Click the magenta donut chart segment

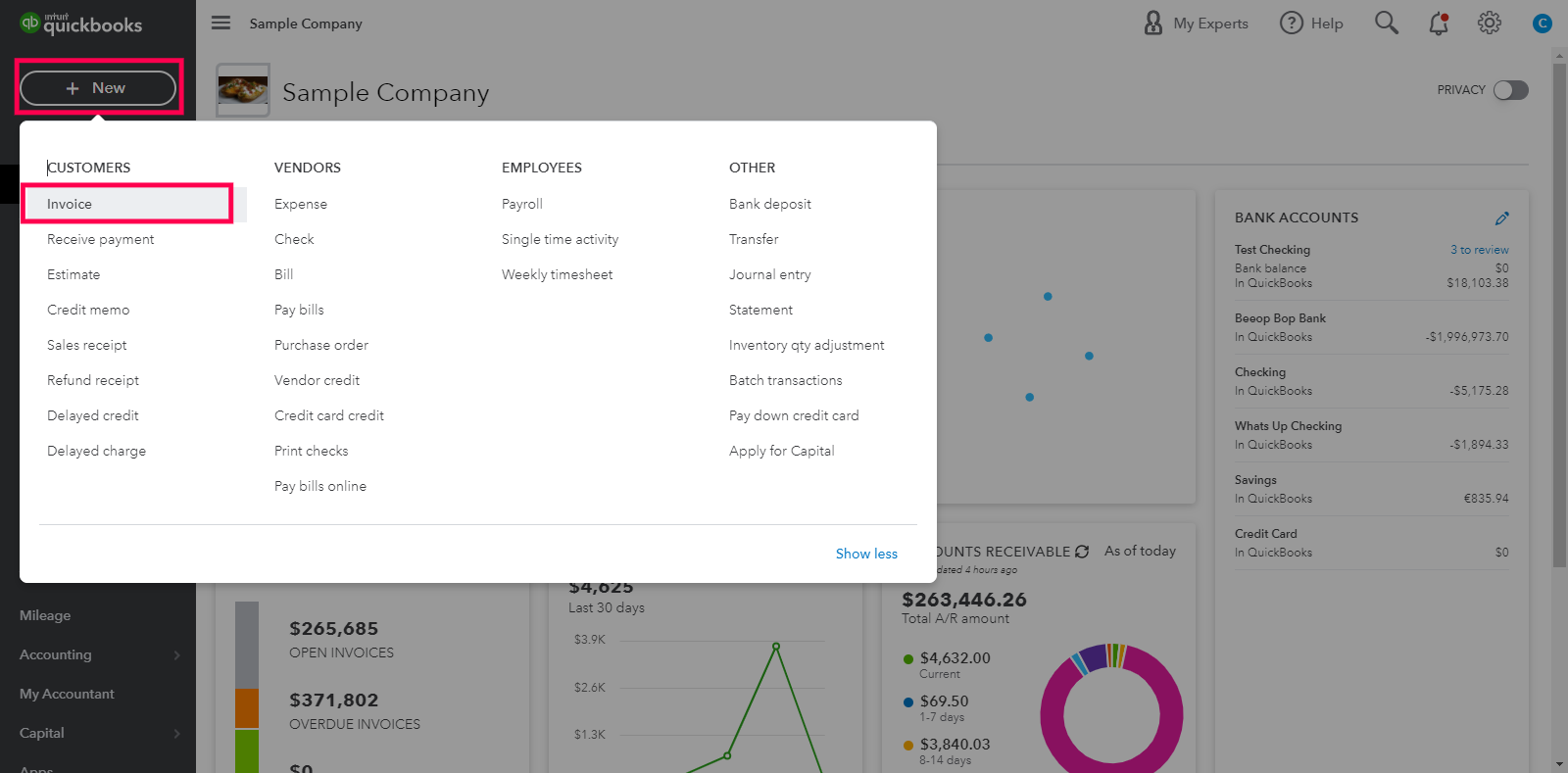[x=1170, y=715]
